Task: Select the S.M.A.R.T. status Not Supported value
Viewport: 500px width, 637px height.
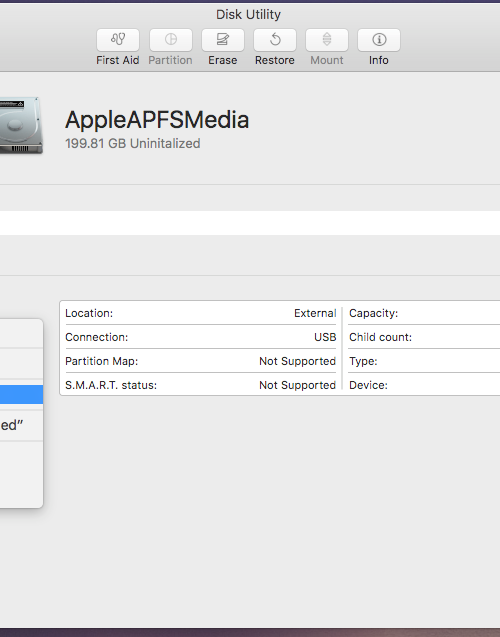Action: point(297,385)
